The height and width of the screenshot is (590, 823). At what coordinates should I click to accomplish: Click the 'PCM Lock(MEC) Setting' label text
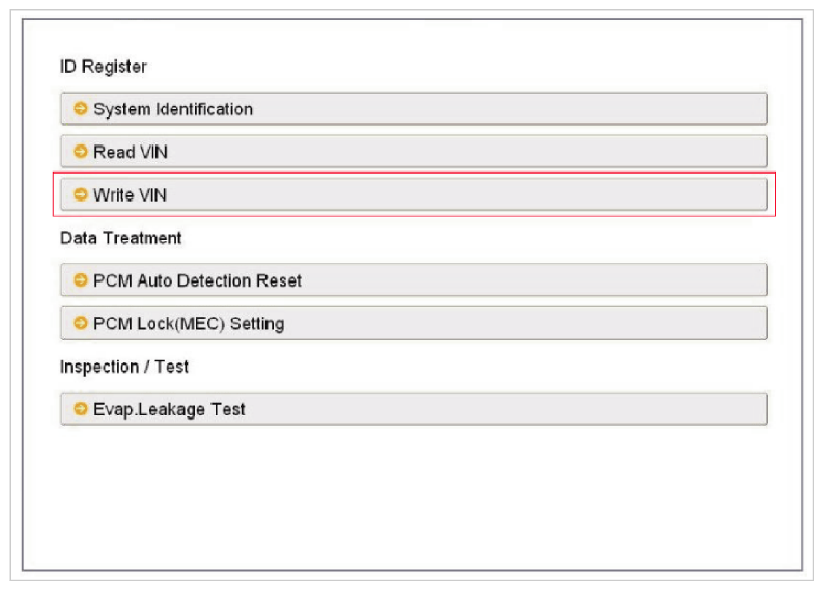(x=188, y=324)
